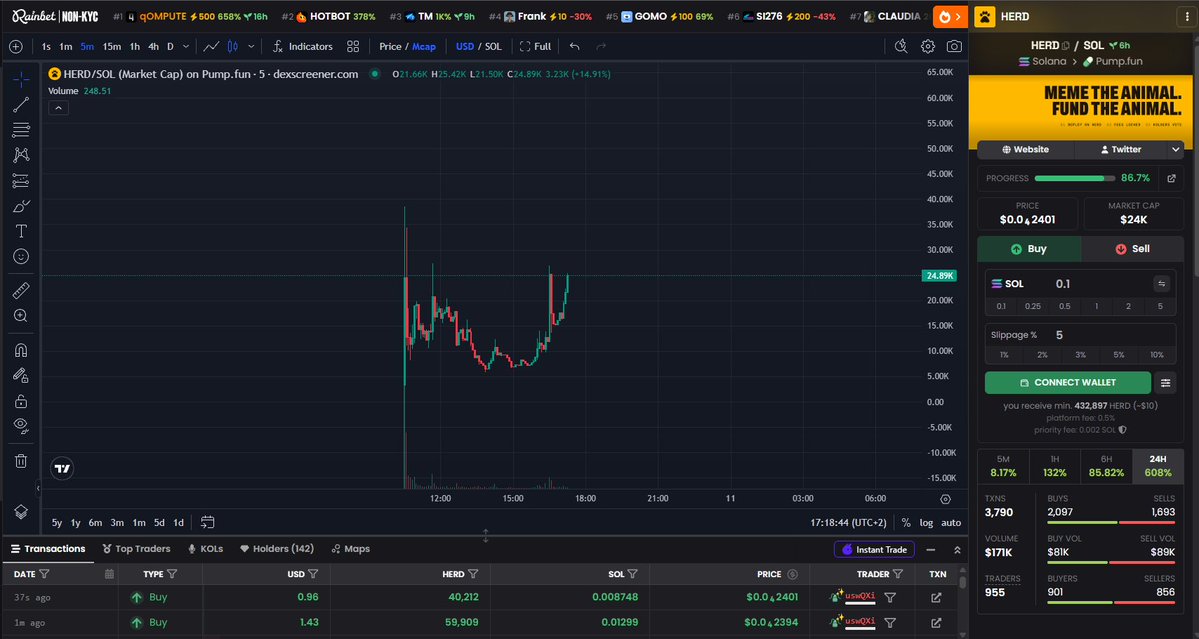Click the Instant Trade button
This screenshot has height=639, width=1199.
[875, 550]
